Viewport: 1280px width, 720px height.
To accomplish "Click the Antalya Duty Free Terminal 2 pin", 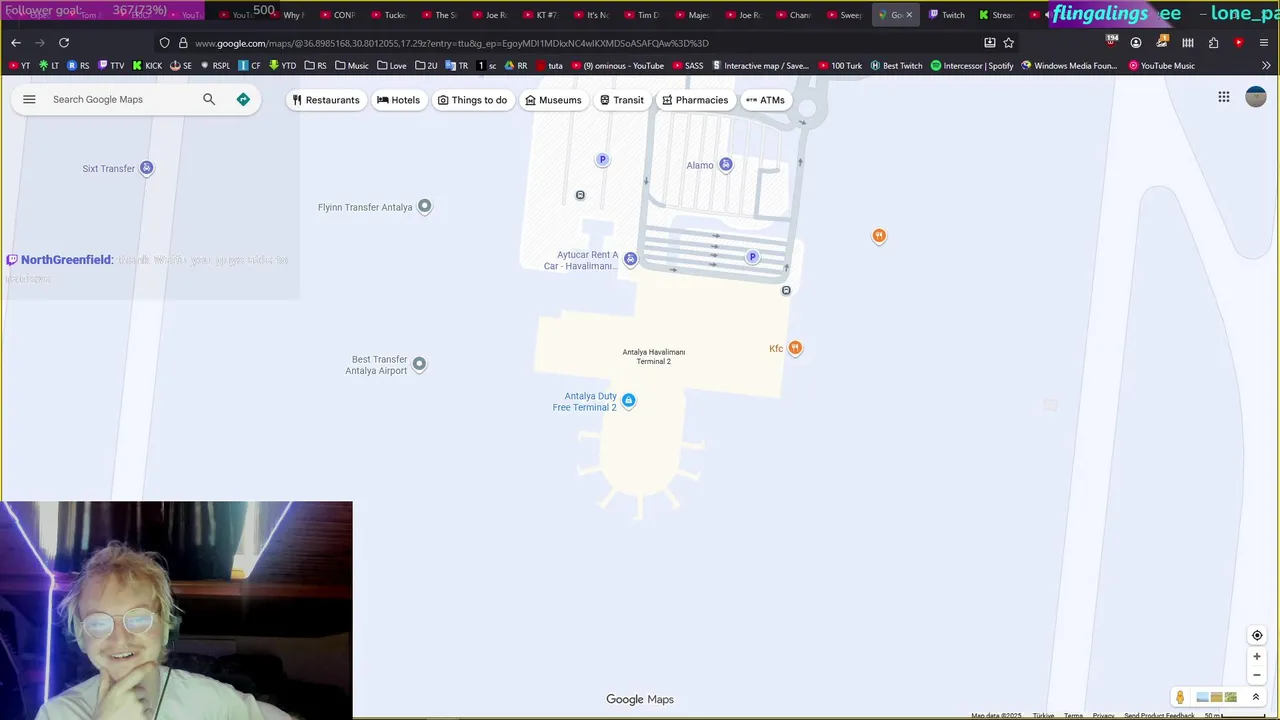I will click(x=628, y=401).
